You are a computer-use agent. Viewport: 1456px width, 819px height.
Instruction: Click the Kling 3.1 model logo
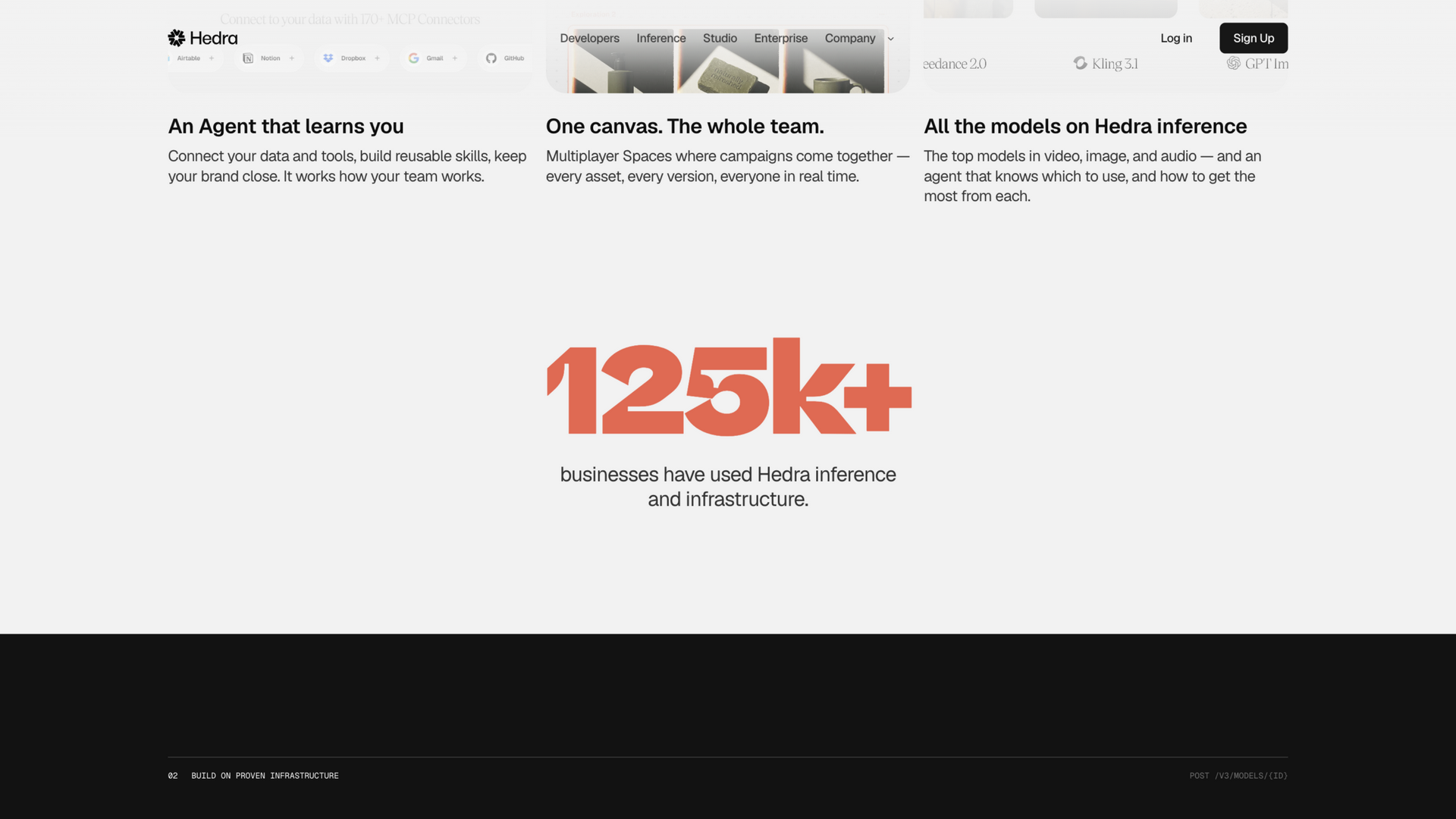pyautogui.click(x=1081, y=63)
